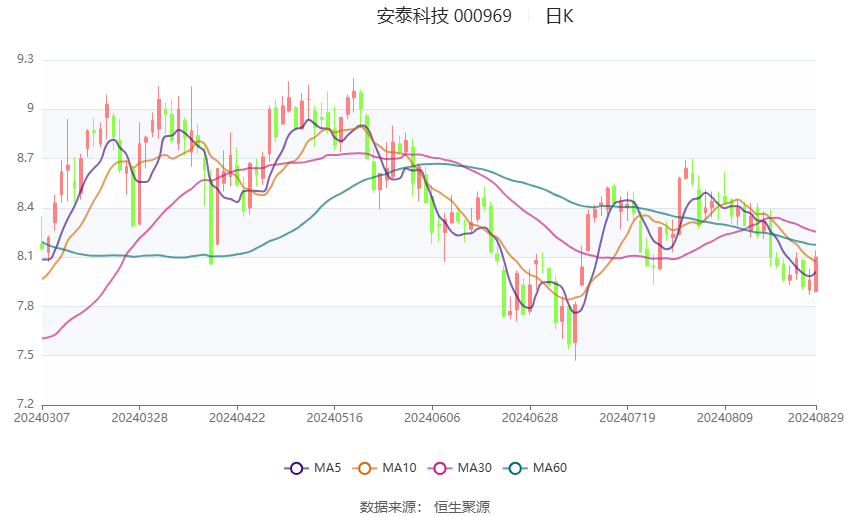850x517 pixels.
Task: Toggle the MA5 legend series
Action: [x=313, y=468]
